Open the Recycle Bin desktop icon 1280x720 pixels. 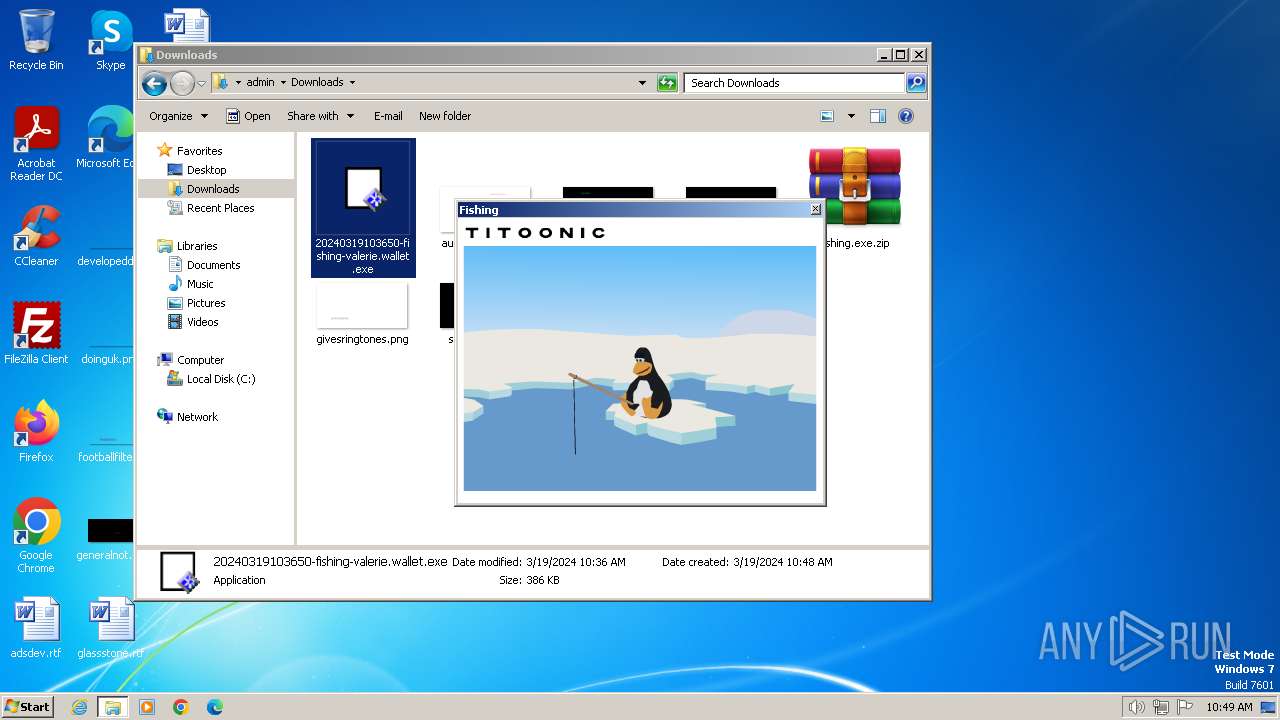tap(36, 40)
